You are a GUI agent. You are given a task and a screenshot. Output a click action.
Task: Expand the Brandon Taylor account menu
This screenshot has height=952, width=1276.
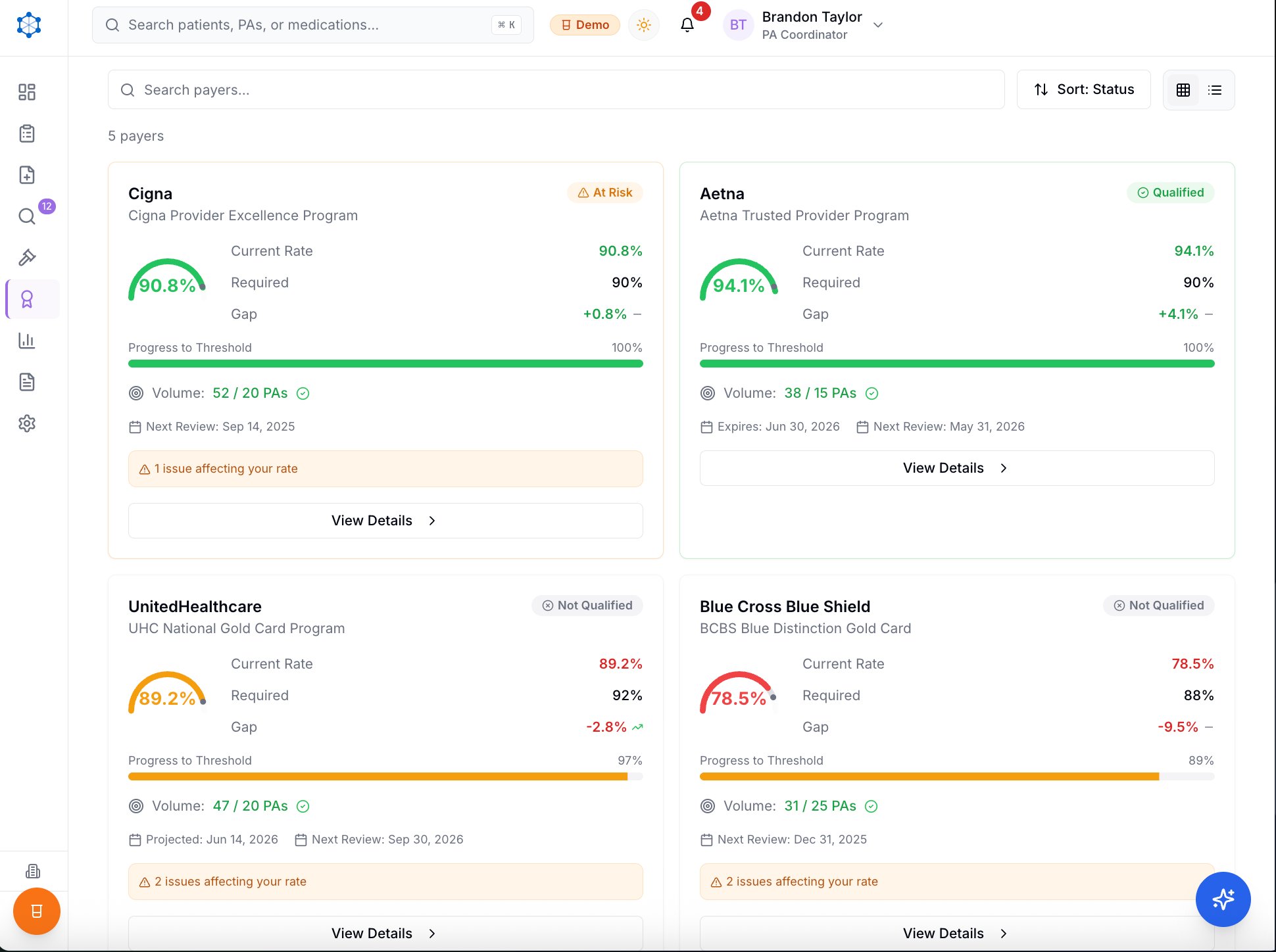(x=804, y=25)
